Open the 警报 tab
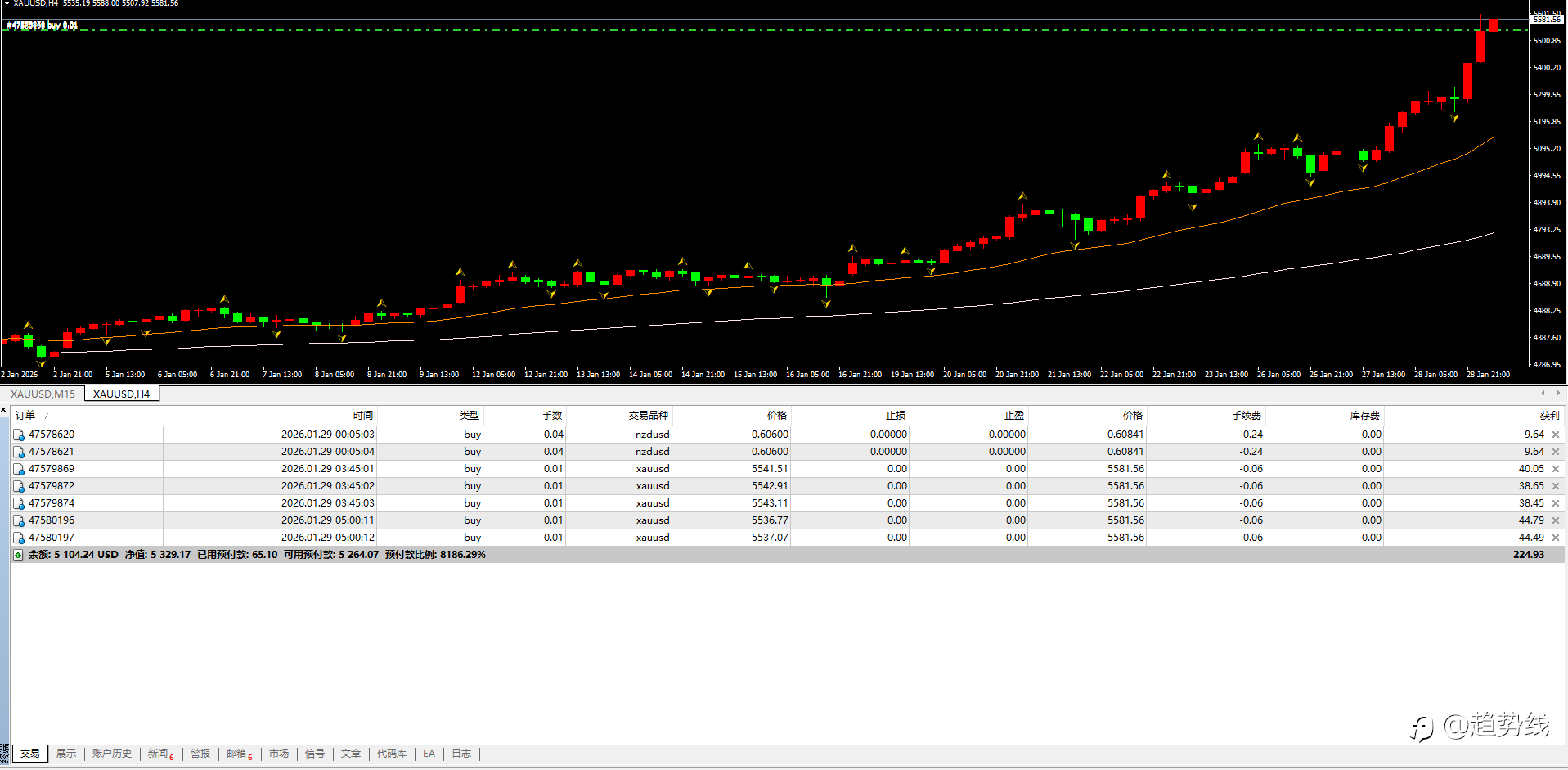This screenshot has height=770, width=1568. pyautogui.click(x=200, y=754)
